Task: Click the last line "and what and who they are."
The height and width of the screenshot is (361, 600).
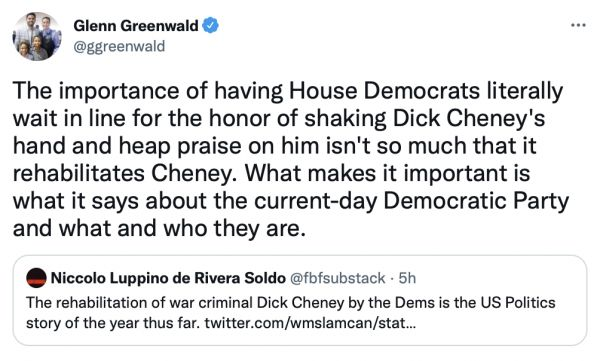Action: click(160, 229)
